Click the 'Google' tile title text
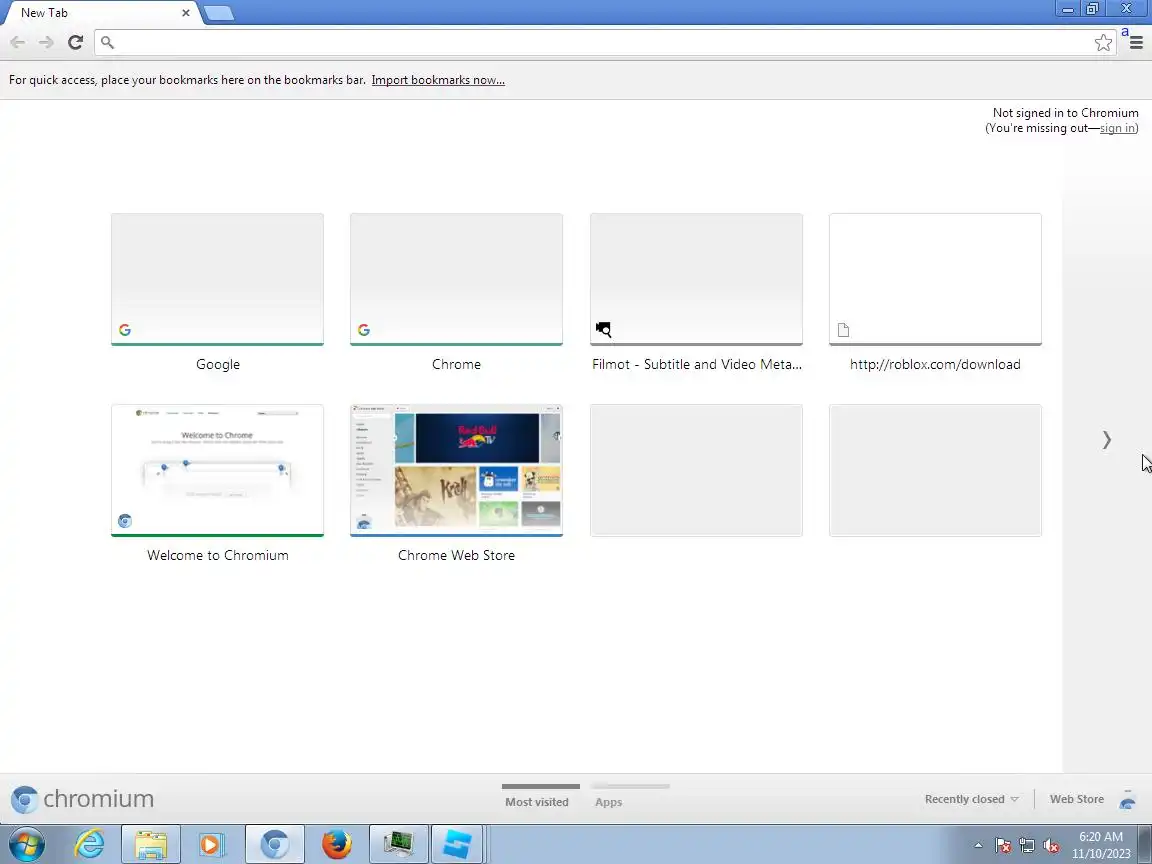The image size is (1152, 864). point(217,364)
